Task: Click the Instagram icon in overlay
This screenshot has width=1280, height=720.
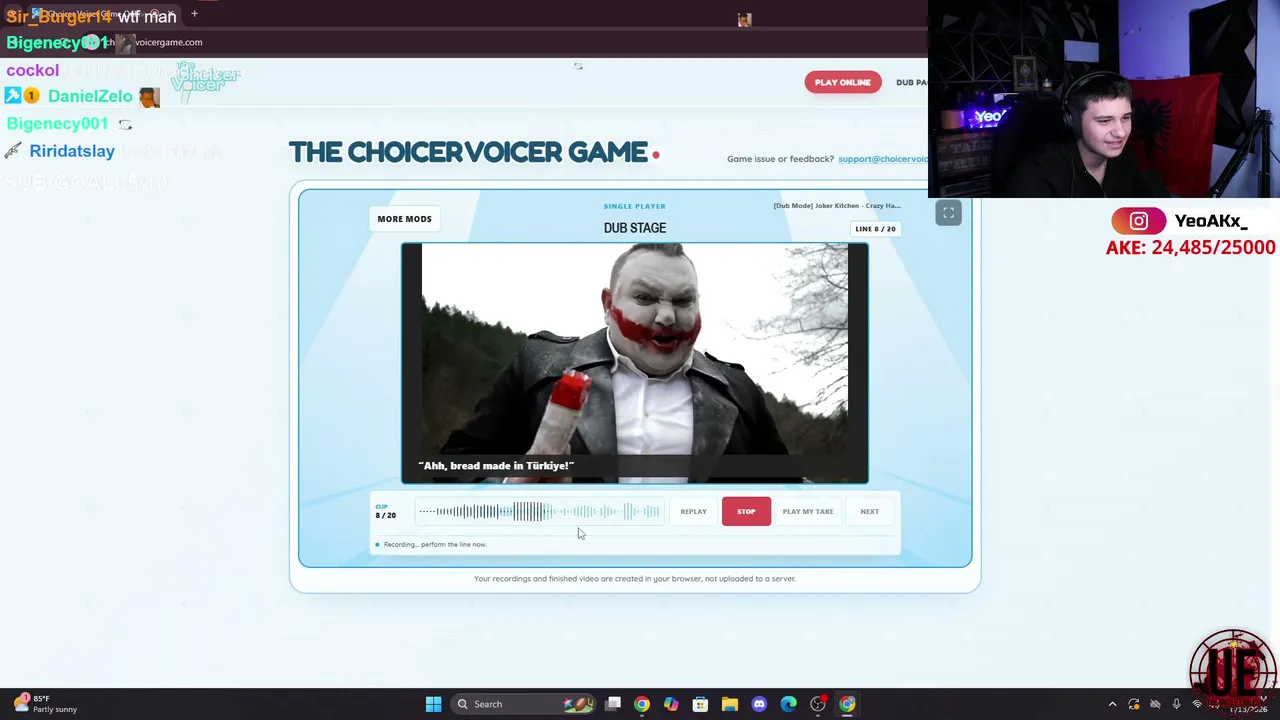Action: point(1138,221)
